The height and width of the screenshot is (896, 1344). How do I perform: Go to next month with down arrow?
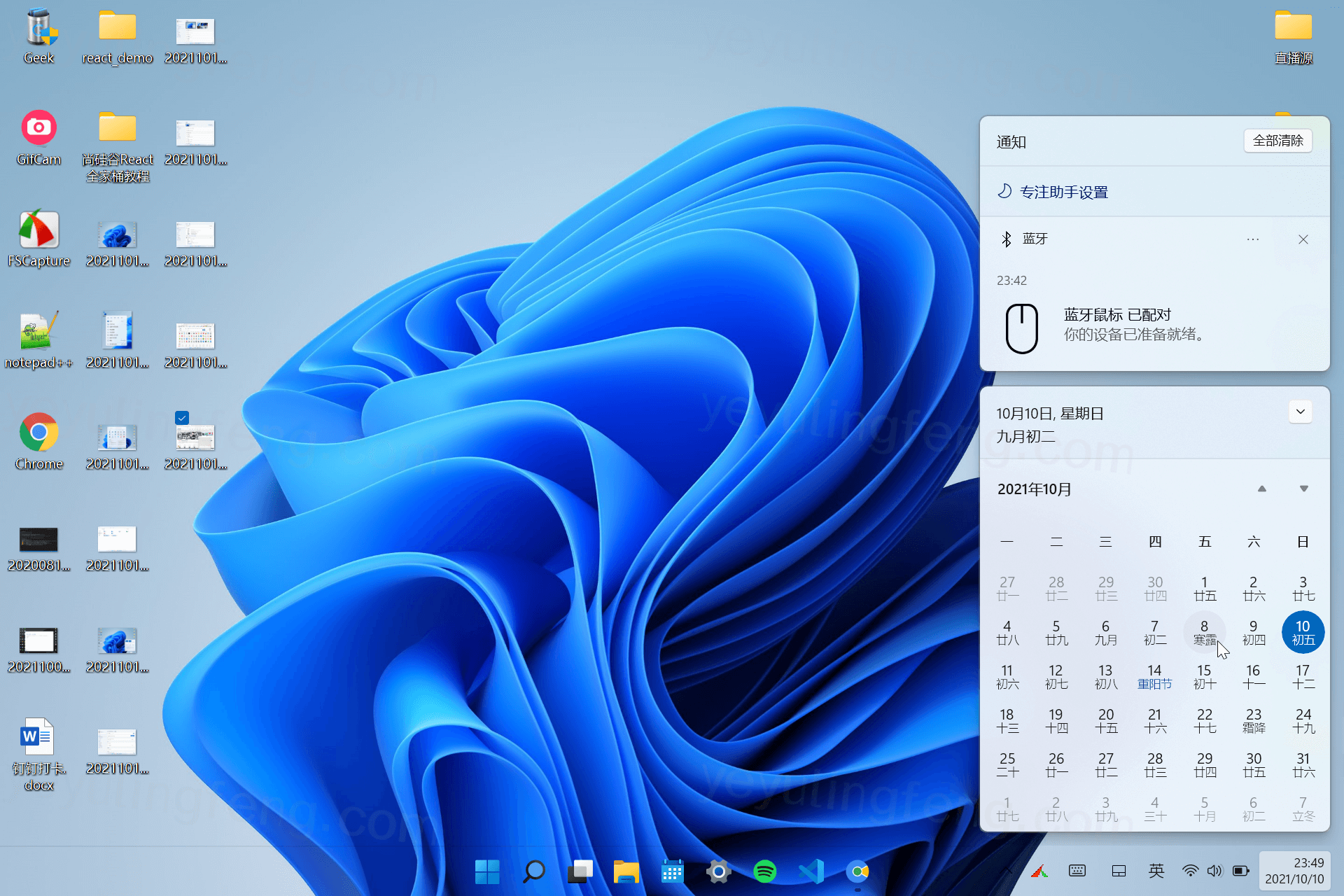click(1303, 489)
